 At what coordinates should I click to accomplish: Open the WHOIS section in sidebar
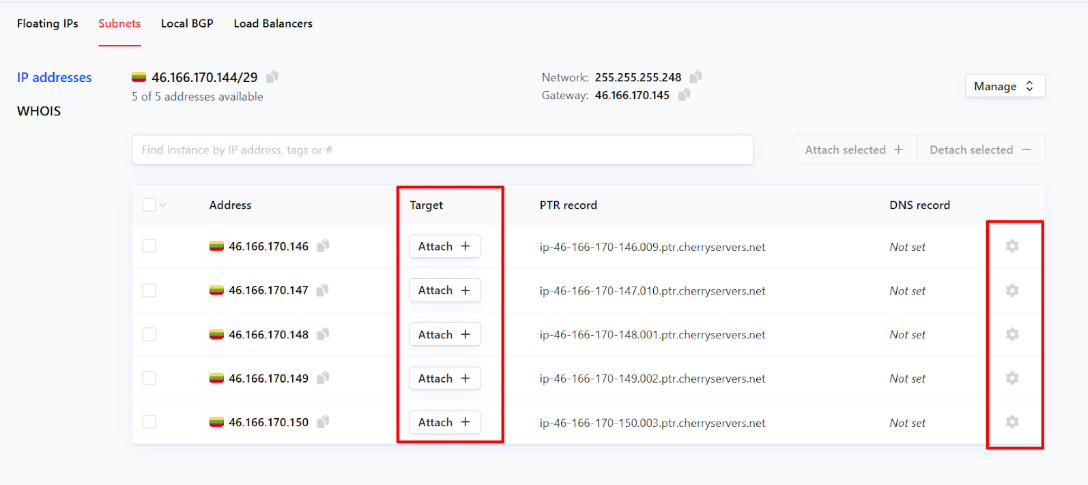coord(39,111)
